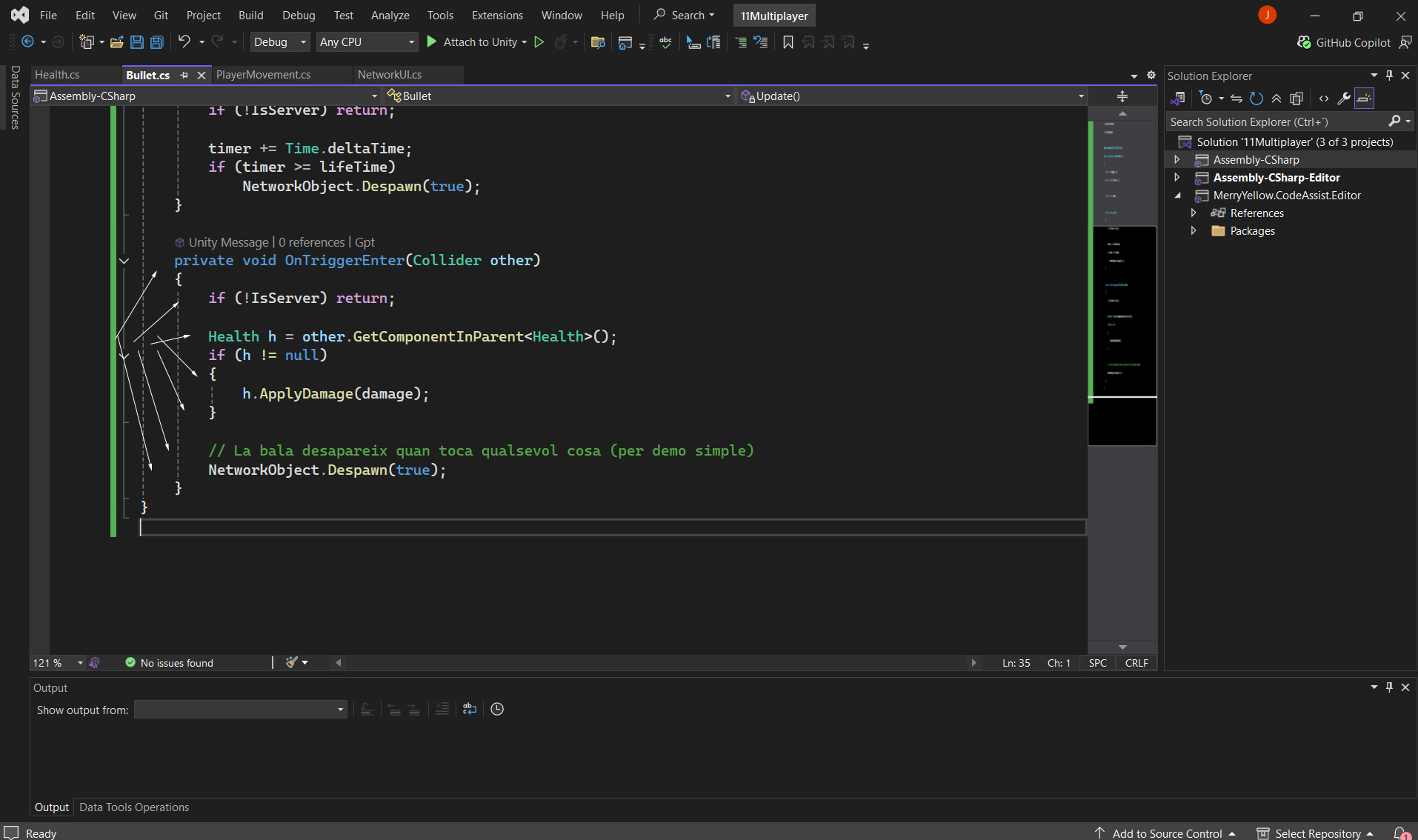Toggle Show All Files in Solution Explorer
Screen dimensions: 1418x840
[1296, 99]
